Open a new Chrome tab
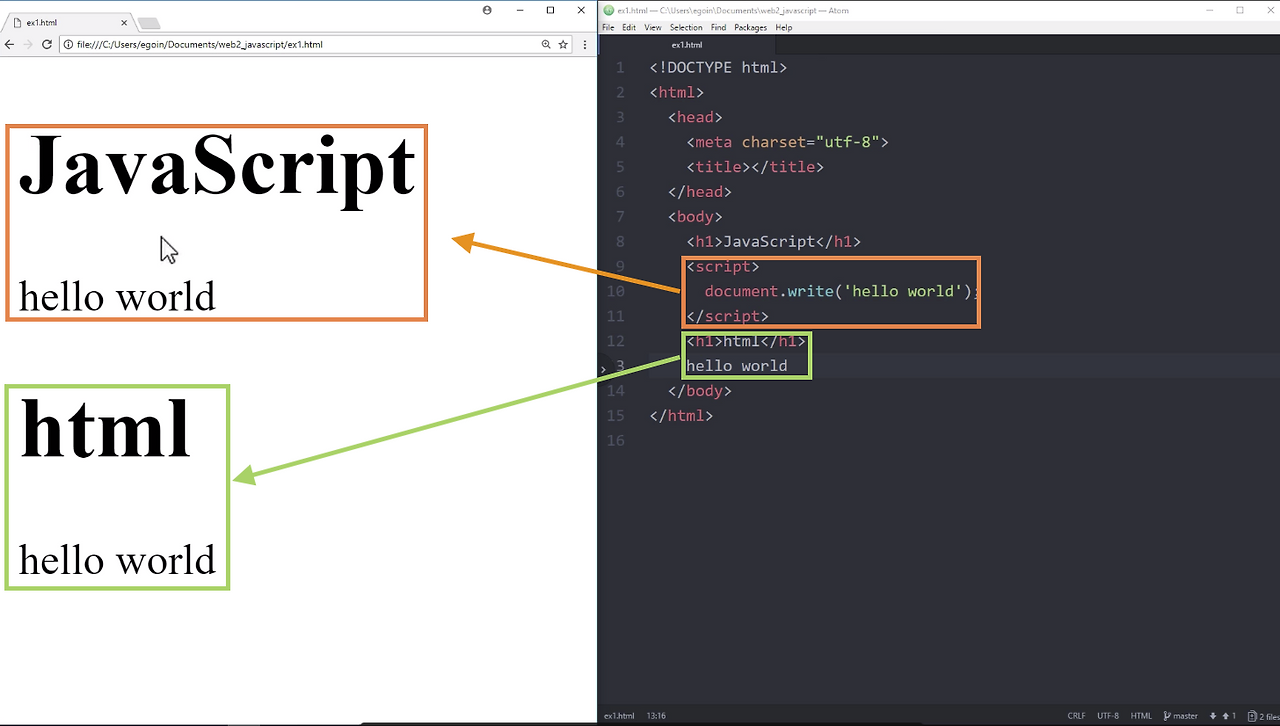The image size is (1280, 726). pos(148,23)
